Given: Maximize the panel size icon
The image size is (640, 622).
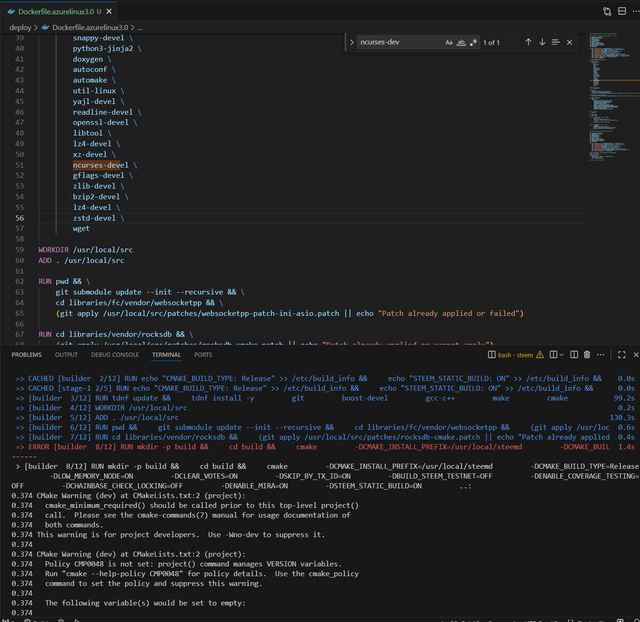Looking at the screenshot, I should 622,355.
